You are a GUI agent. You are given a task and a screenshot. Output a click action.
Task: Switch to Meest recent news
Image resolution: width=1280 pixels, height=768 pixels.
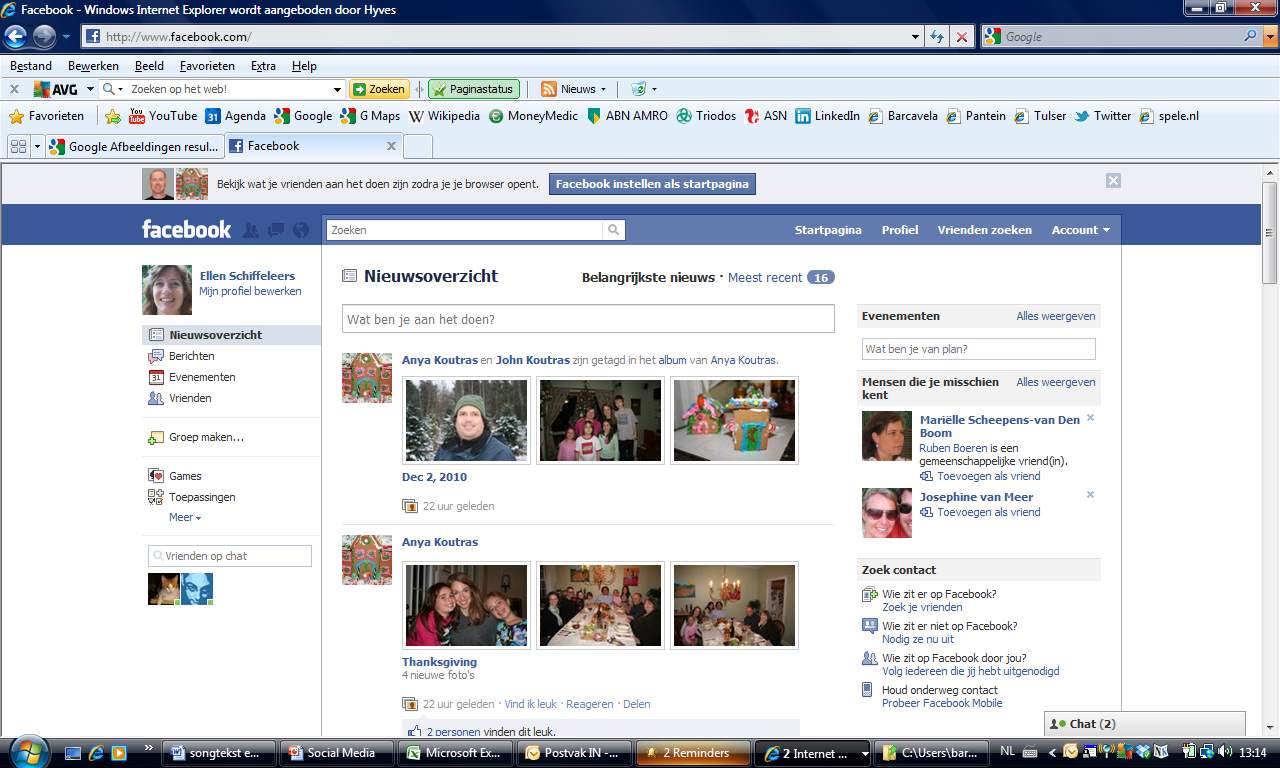(x=765, y=278)
